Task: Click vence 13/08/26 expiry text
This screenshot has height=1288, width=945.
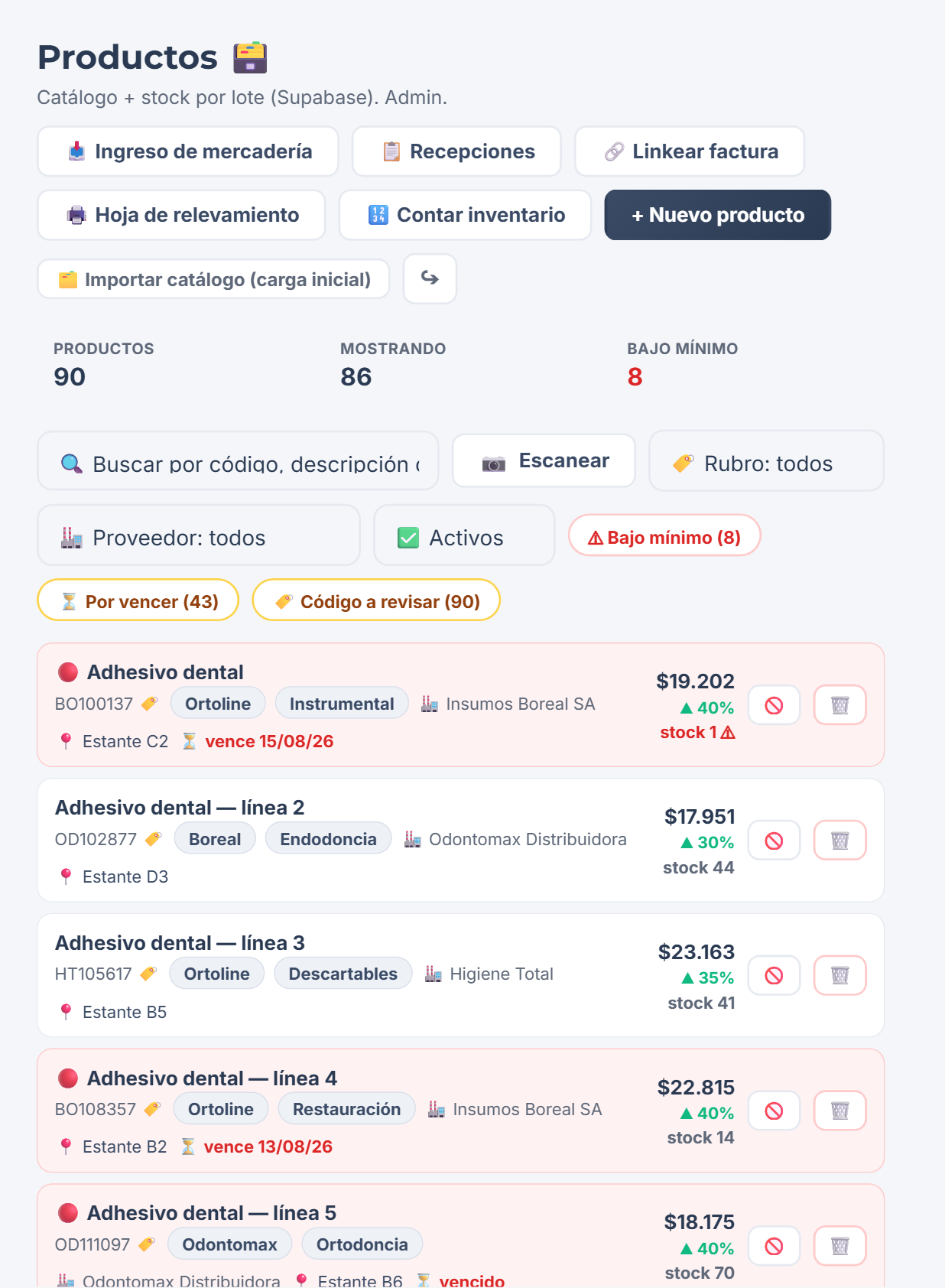Action: [268, 1147]
